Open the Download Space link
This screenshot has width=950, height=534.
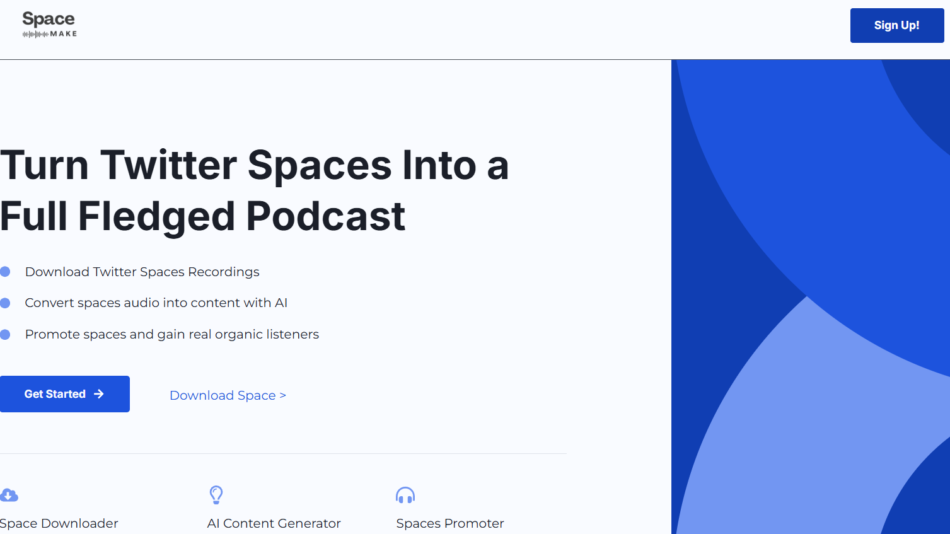click(x=228, y=395)
